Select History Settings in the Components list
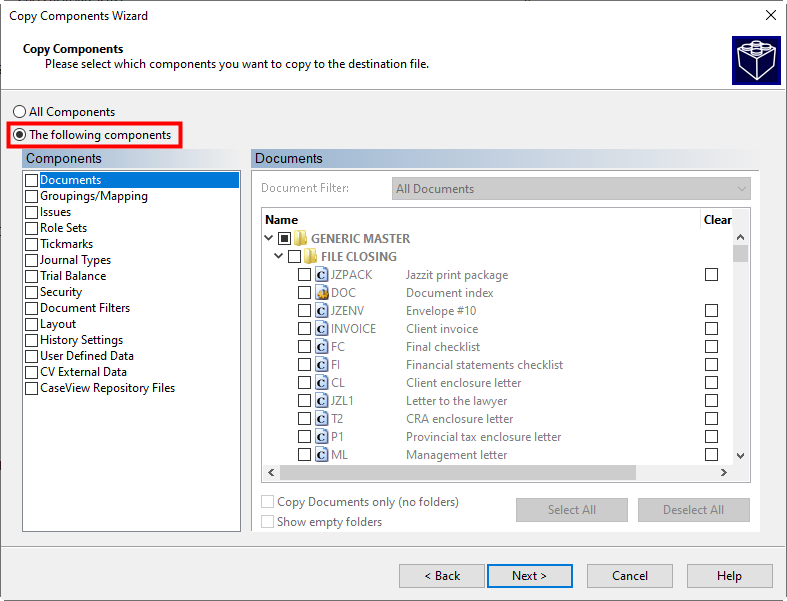 pyautogui.click(x=81, y=340)
